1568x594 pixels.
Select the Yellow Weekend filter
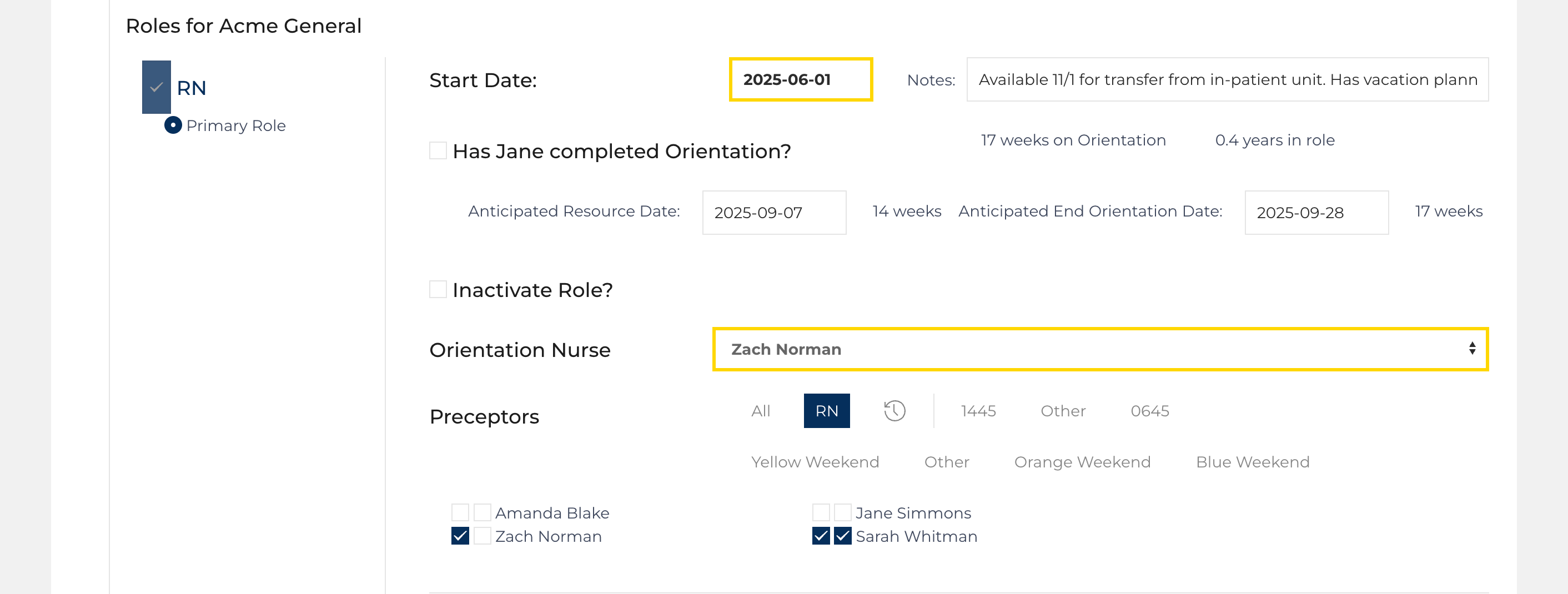tap(815, 462)
